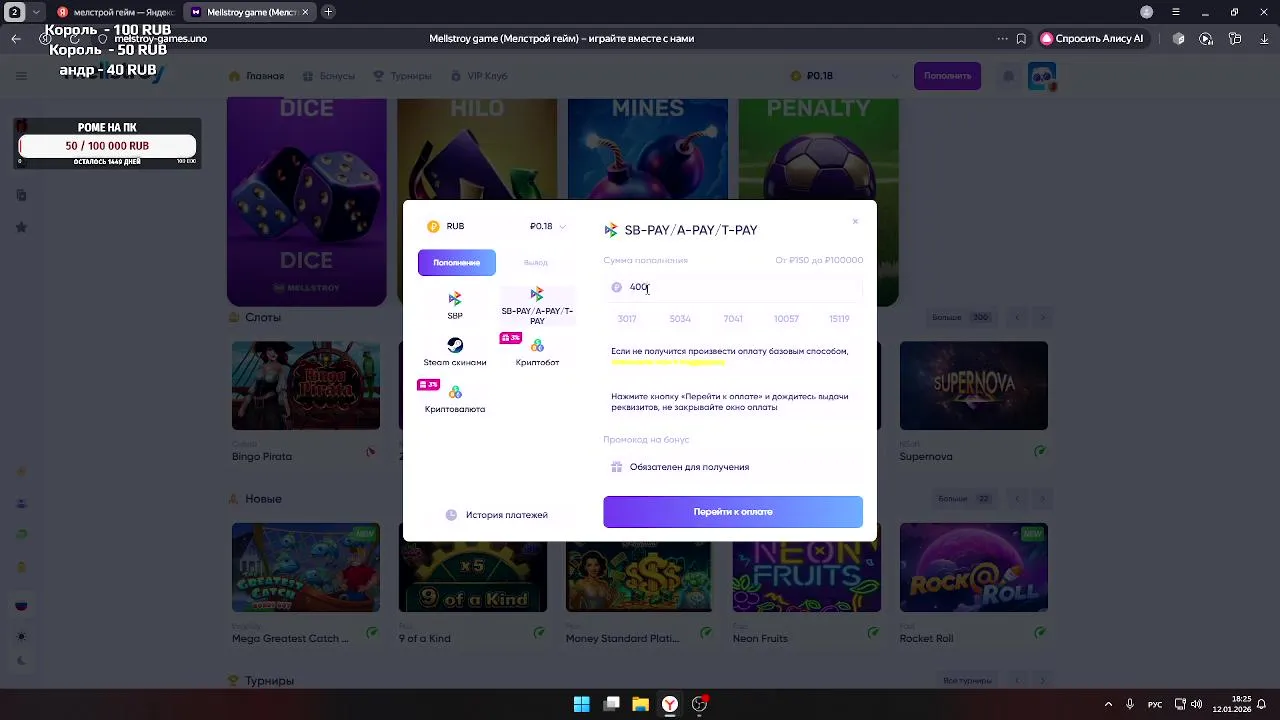
Task: Open the Dice game card
Action: (306, 202)
